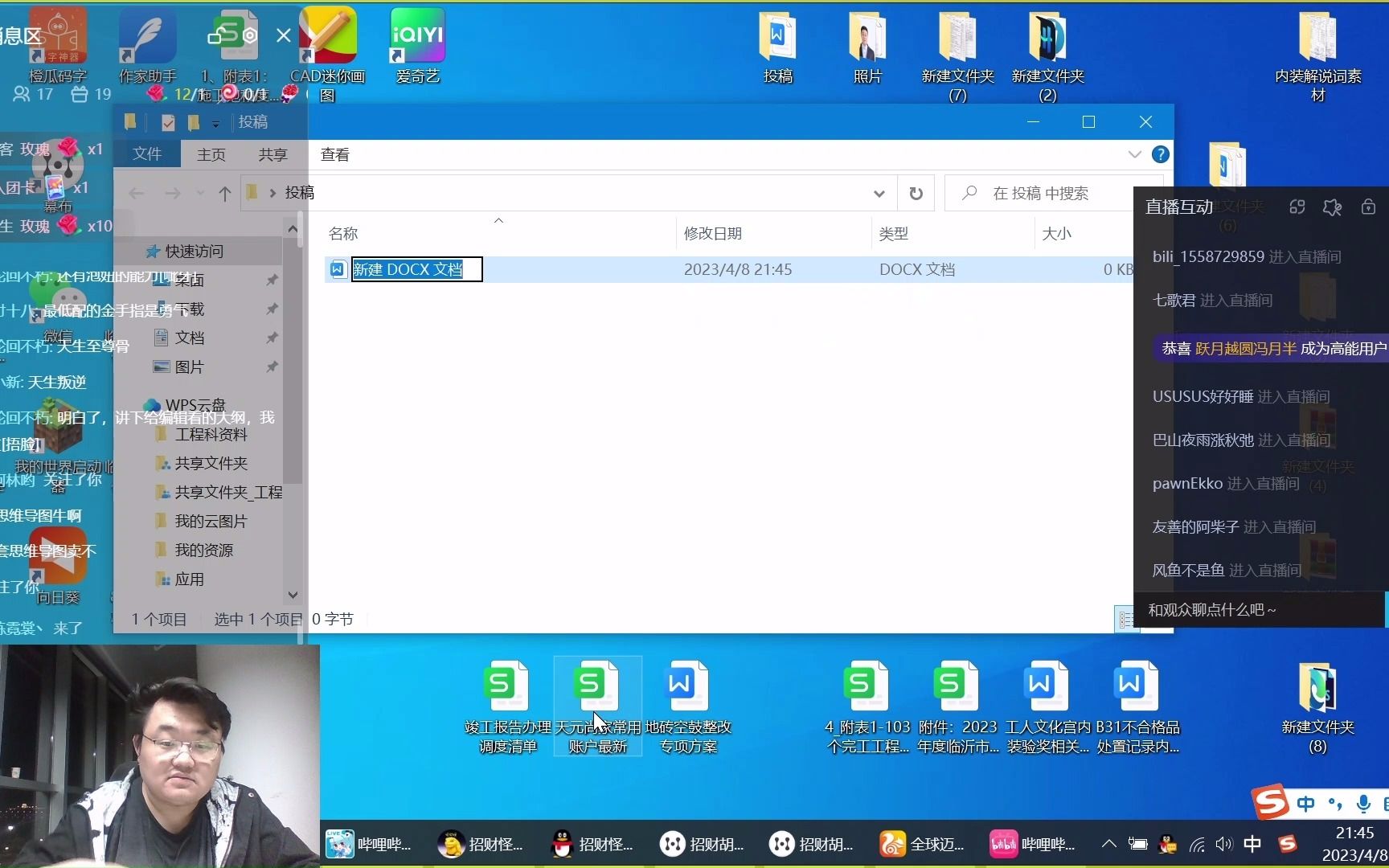
Task: Open the 共享 ribbon tab
Action: pos(272,154)
